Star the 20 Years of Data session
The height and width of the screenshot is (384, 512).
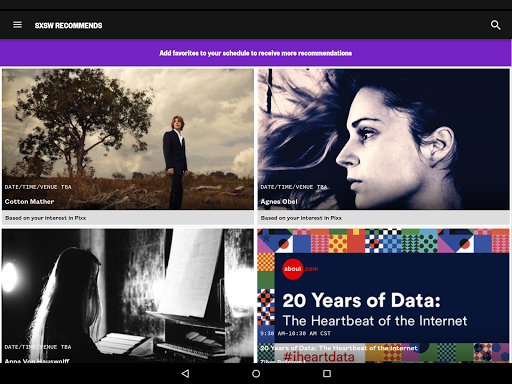266,237
